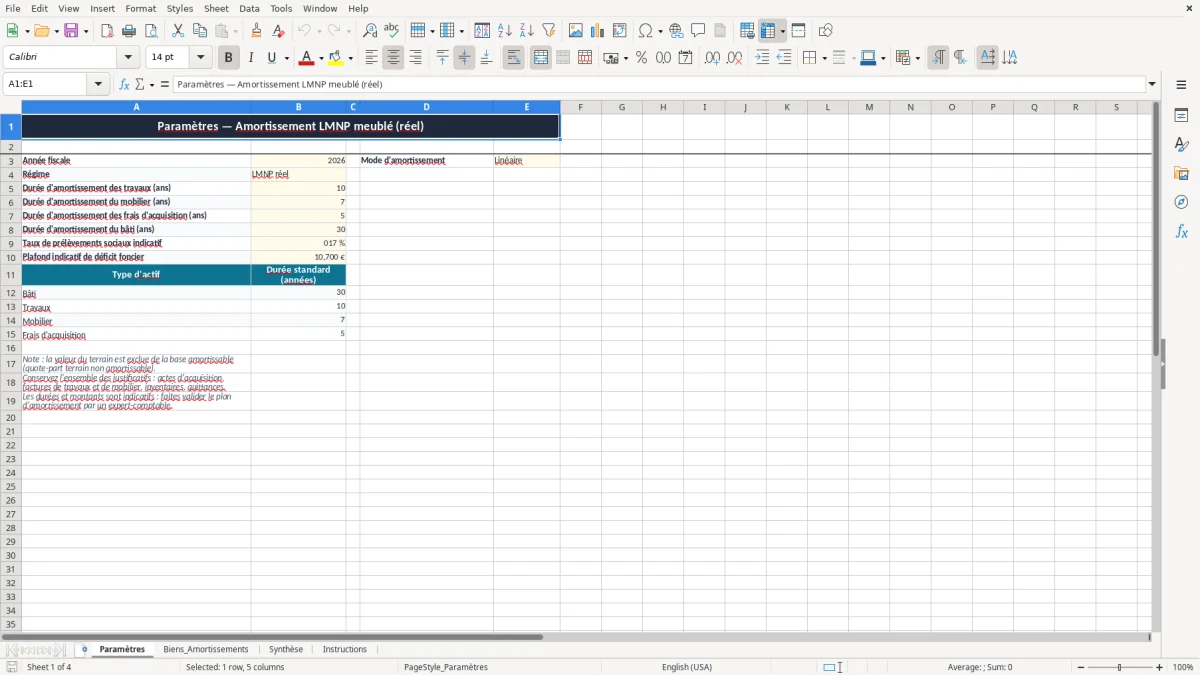The width and height of the screenshot is (1200, 675).
Task: Clear direct formatting
Action: point(278,31)
